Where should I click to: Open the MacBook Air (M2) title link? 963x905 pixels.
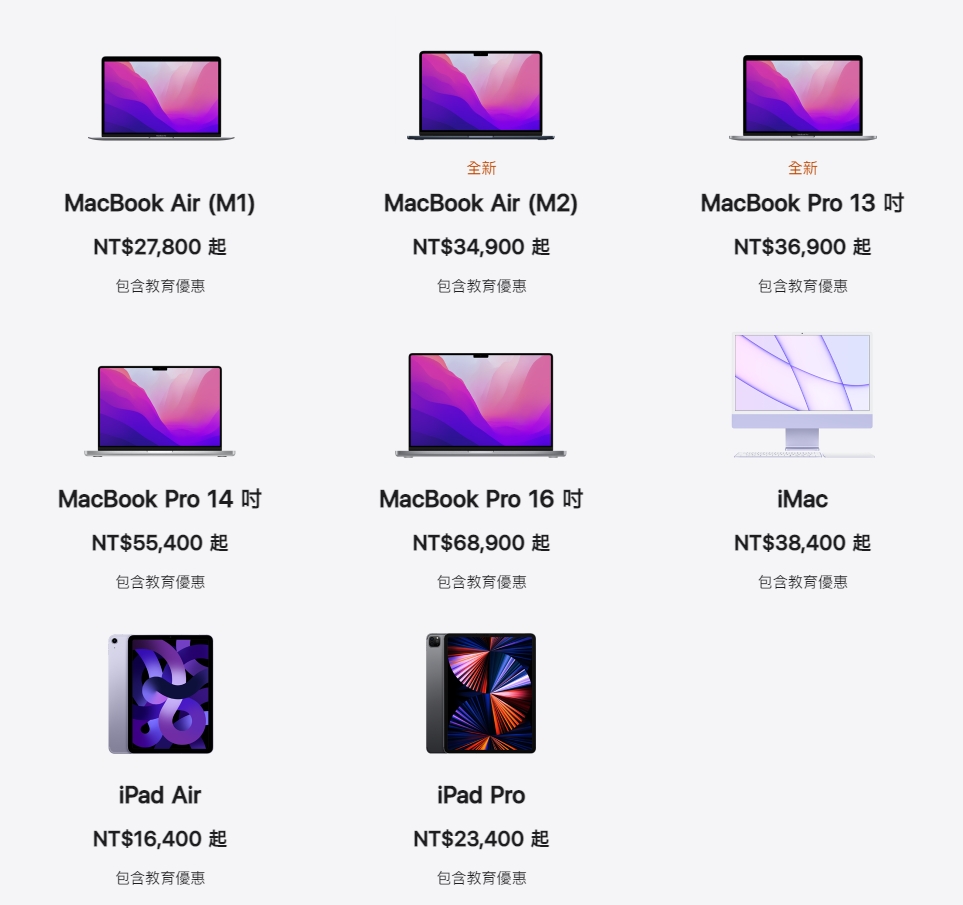[x=481, y=203]
